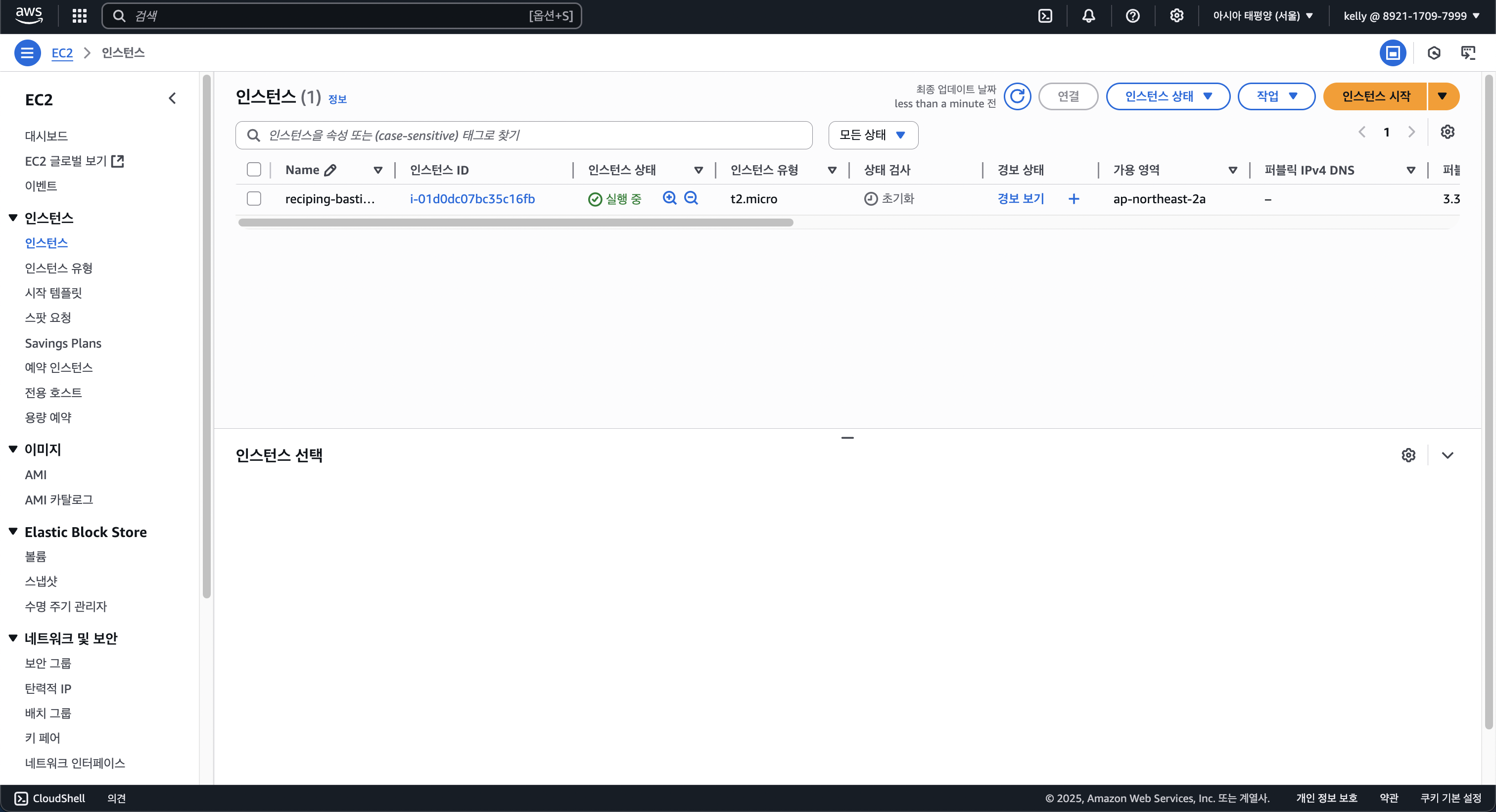Expand the 인스턴스 상태 dropdown button
Viewport: 1496px width, 812px height.
tap(1168, 96)
